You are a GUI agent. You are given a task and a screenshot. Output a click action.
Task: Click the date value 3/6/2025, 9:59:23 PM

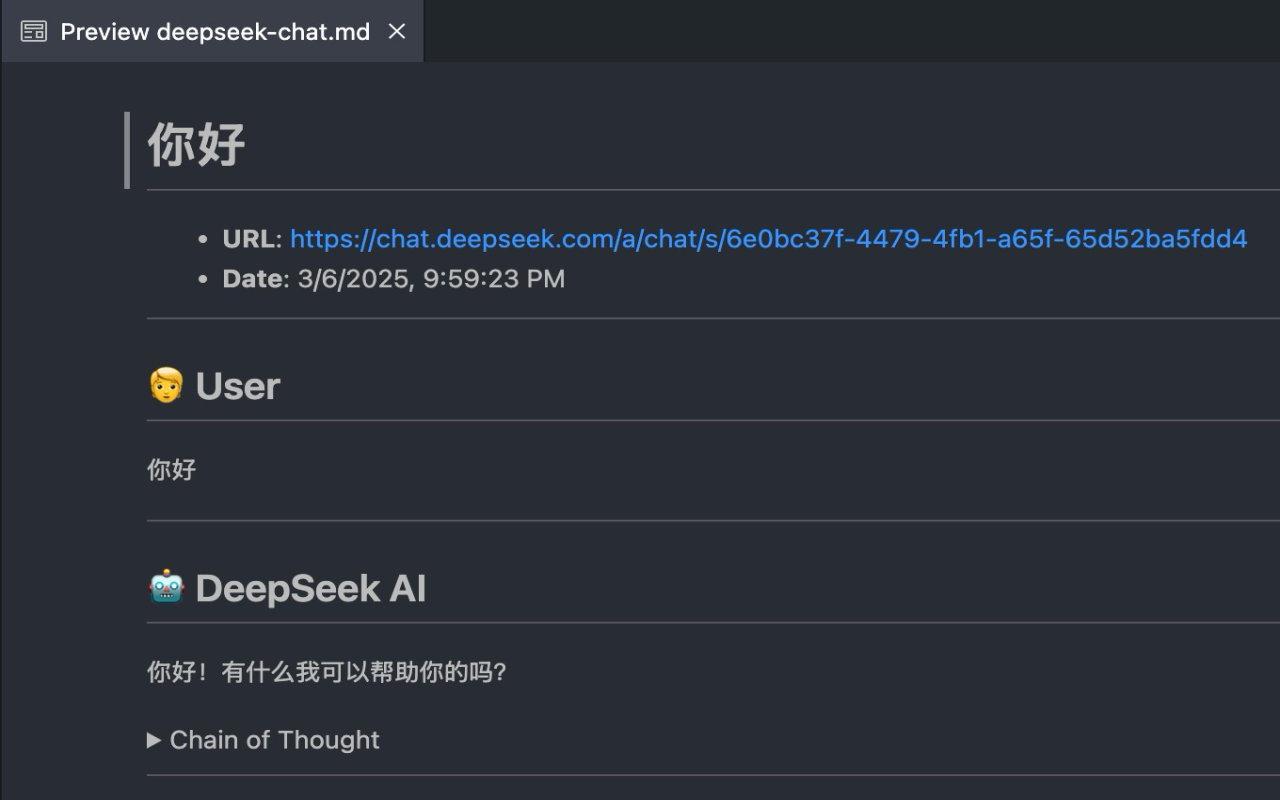(x=431, y=279)
